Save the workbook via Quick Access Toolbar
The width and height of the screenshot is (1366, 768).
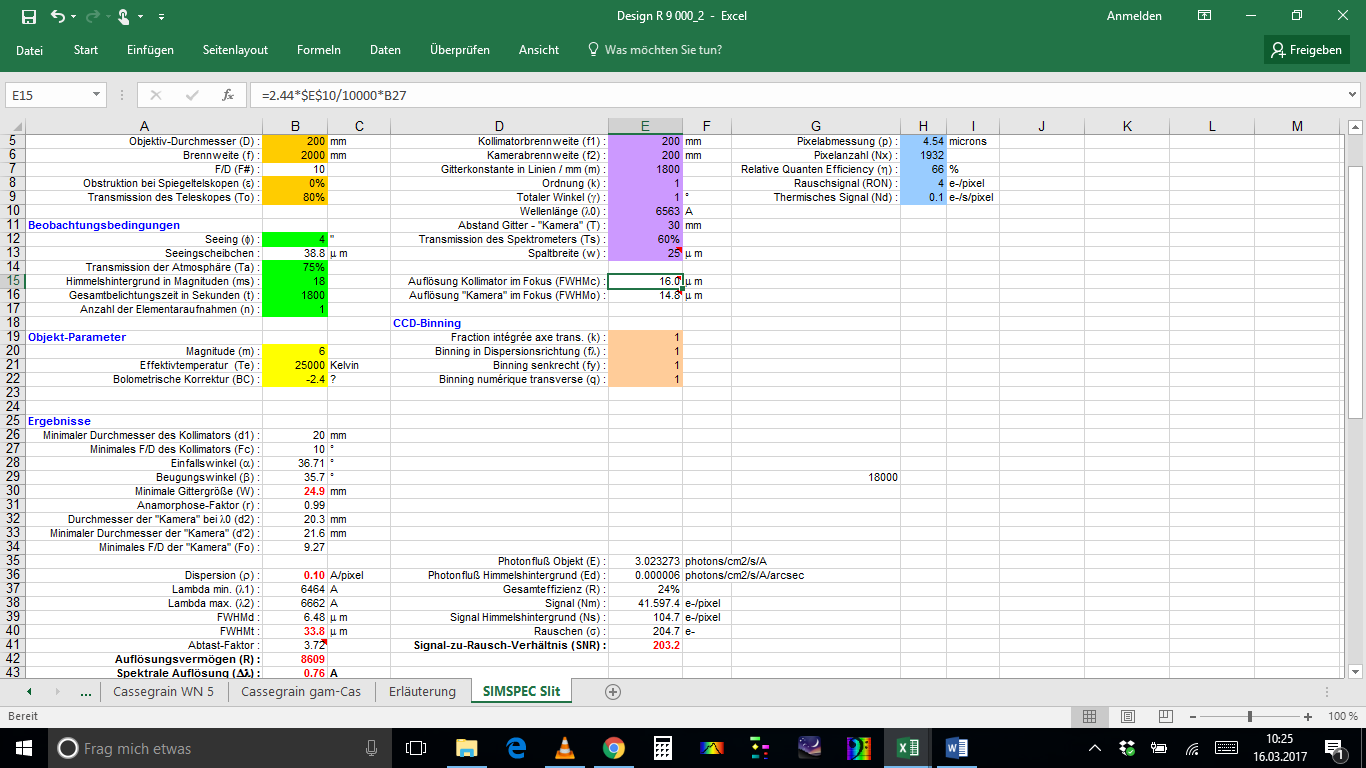pos(30,17)
